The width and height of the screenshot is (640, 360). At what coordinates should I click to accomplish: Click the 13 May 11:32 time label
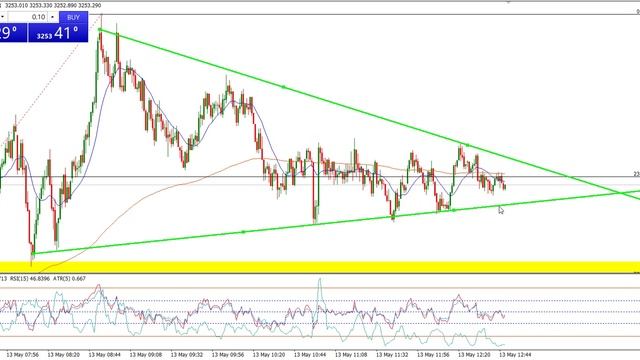[392, 355]
